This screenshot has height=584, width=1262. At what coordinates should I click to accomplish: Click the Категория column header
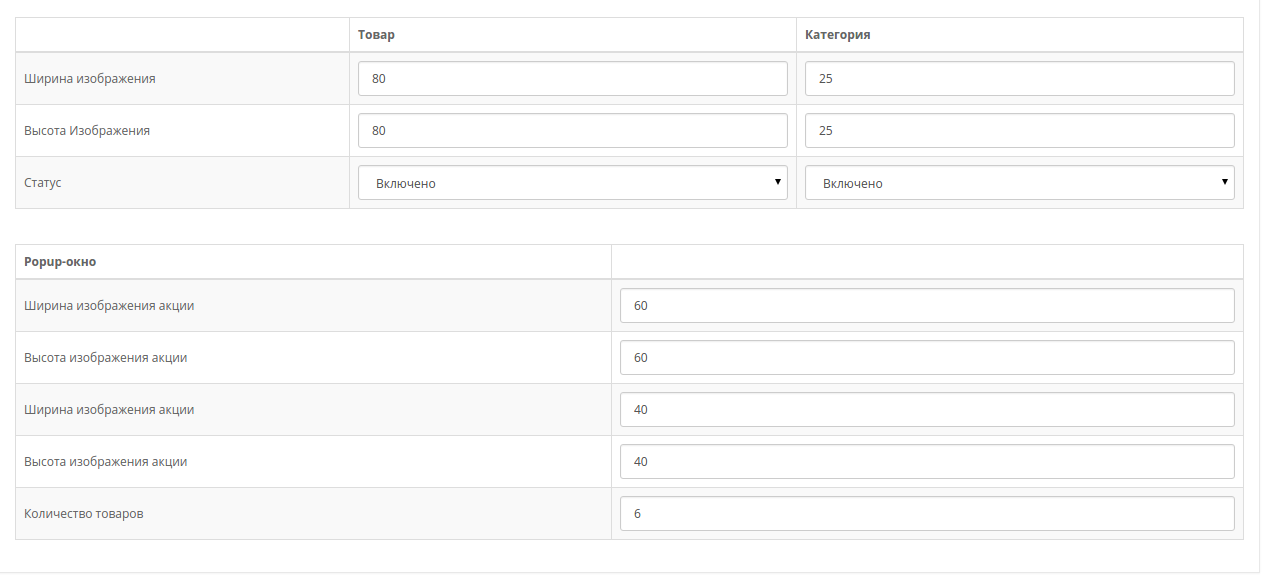point(837,34)
